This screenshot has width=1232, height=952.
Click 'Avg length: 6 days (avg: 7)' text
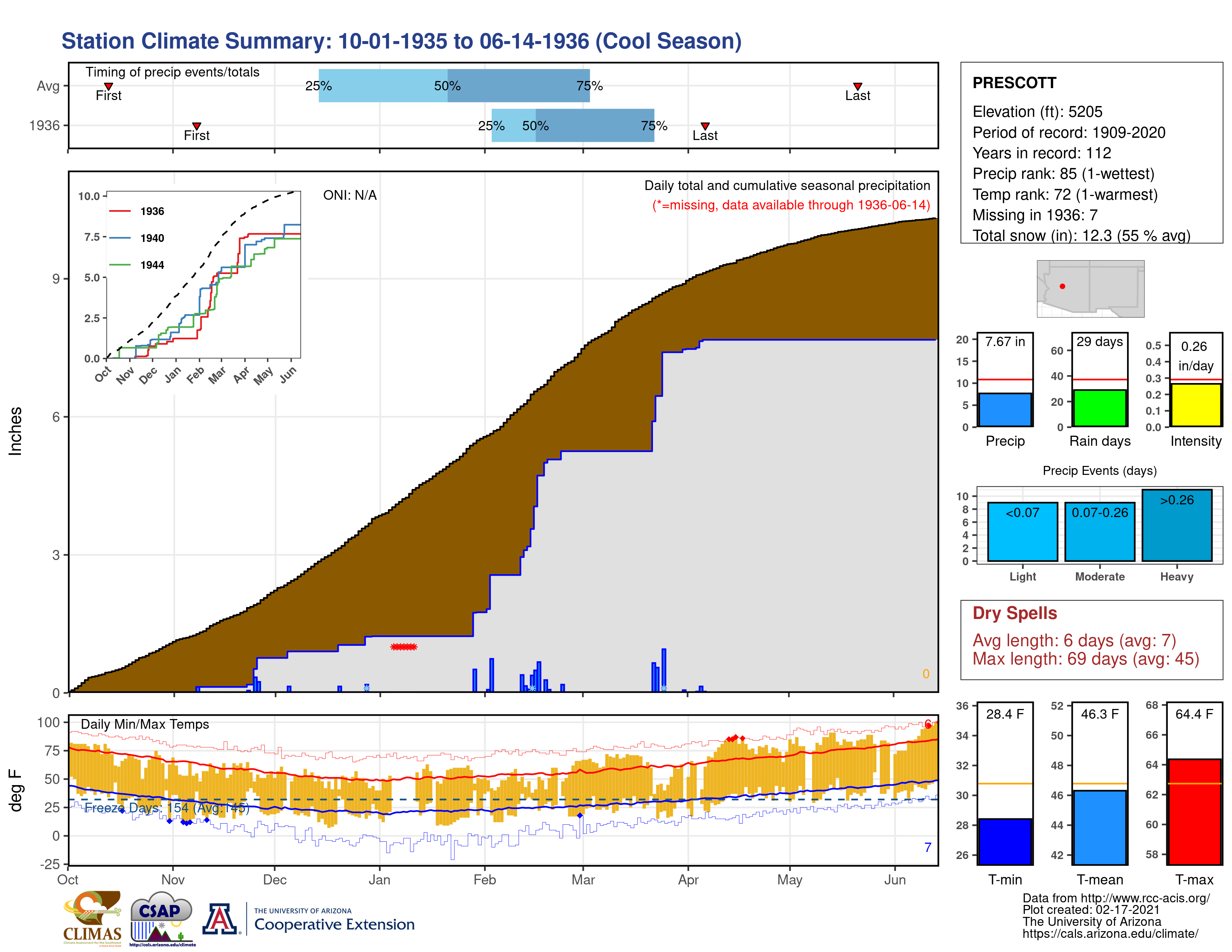tap(1074, 641)
